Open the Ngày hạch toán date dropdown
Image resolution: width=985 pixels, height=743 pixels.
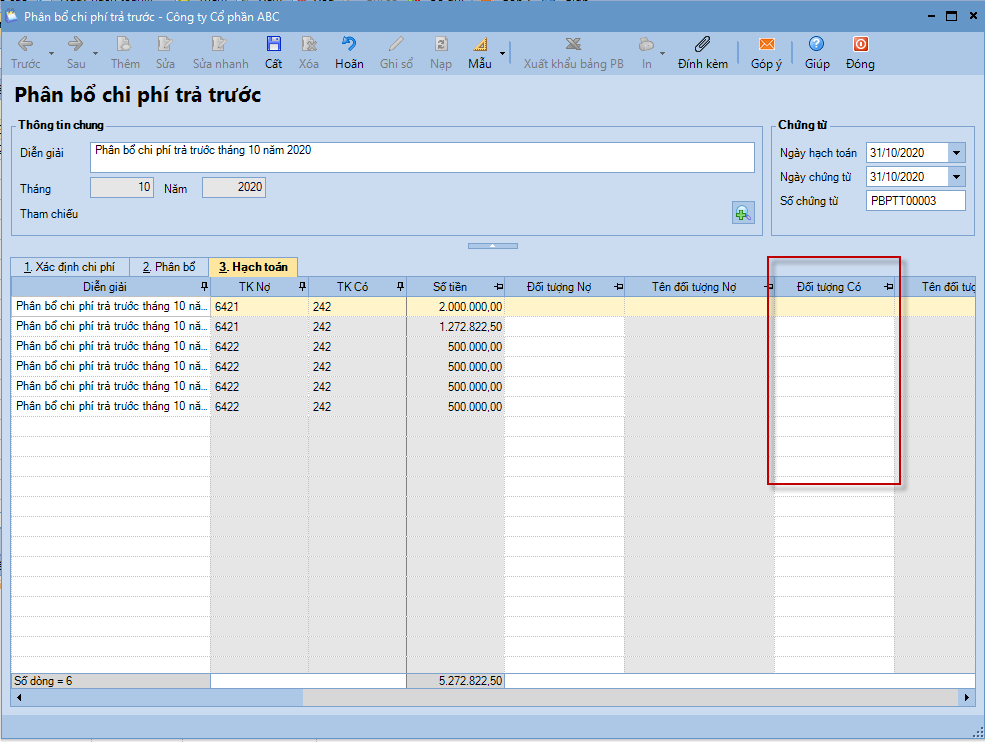[x=956, y=153]
